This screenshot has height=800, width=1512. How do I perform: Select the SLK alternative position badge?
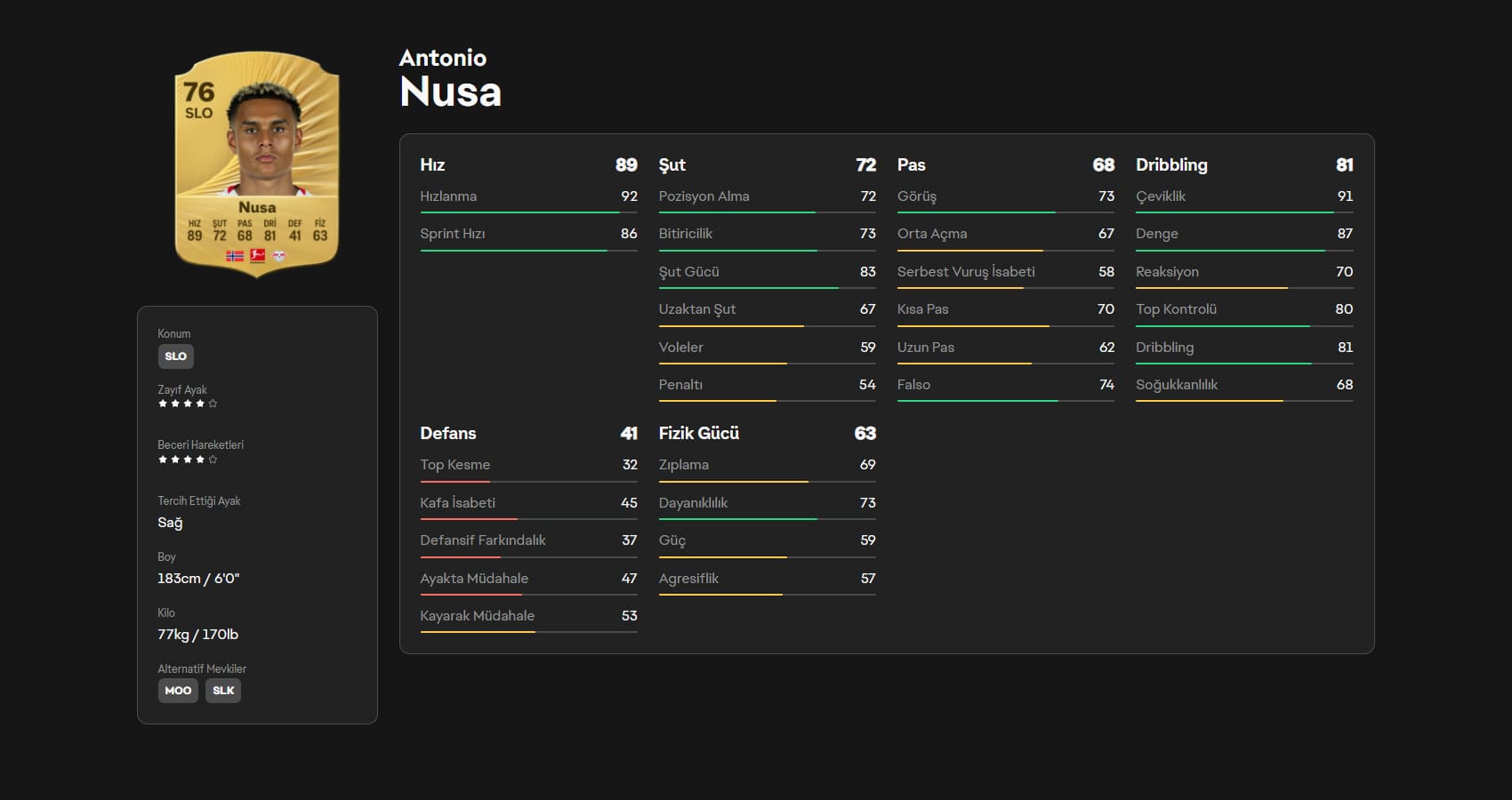click(223, 691)
